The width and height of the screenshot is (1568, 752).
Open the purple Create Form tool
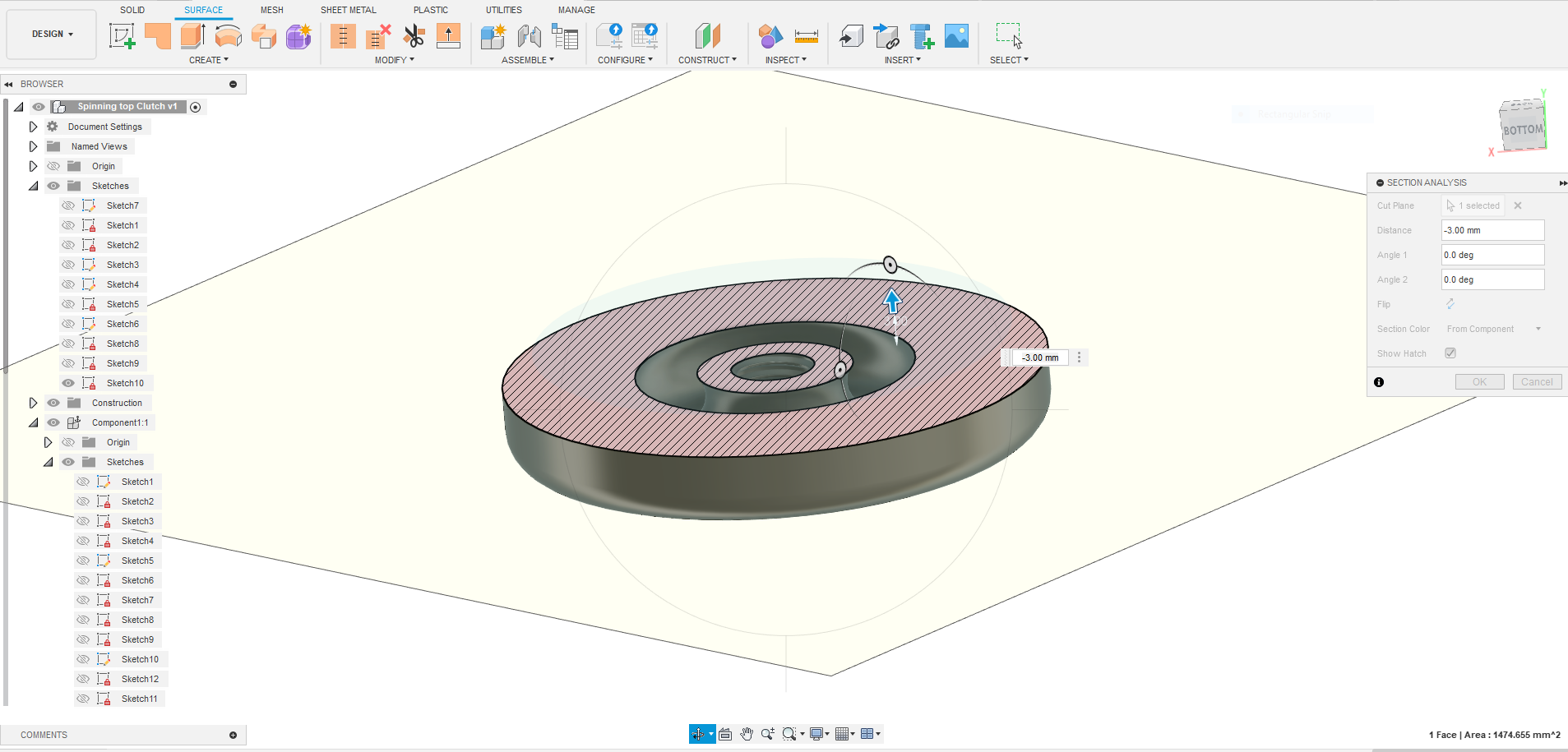(x=298, y=36)
